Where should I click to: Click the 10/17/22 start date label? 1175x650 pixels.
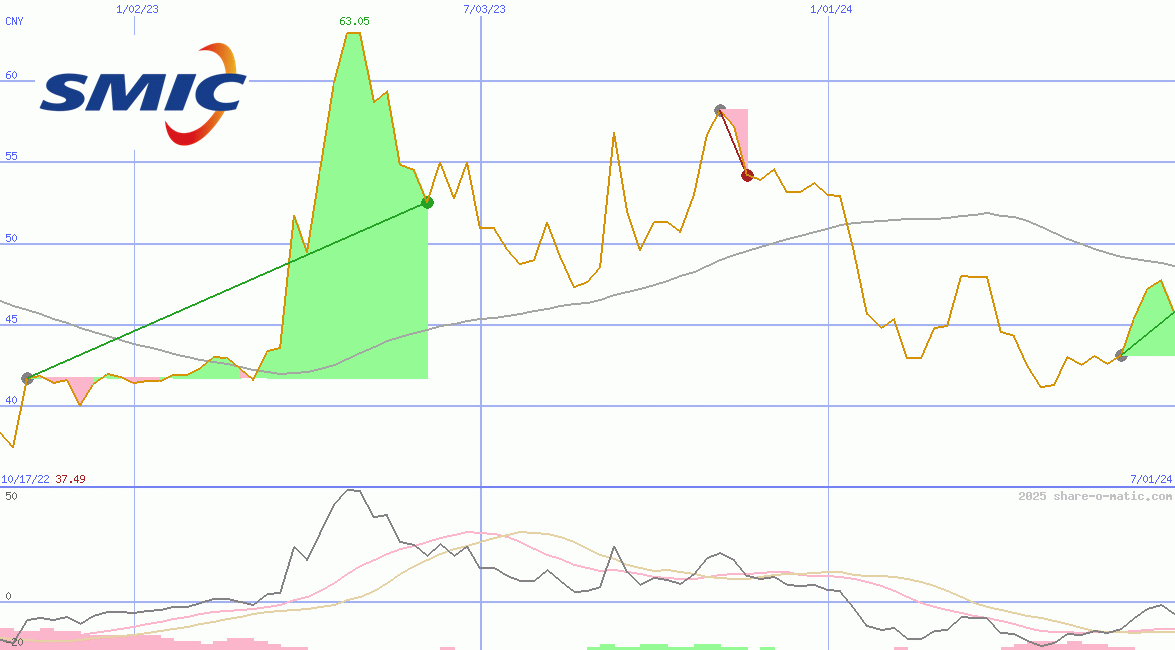pos(25,479)
